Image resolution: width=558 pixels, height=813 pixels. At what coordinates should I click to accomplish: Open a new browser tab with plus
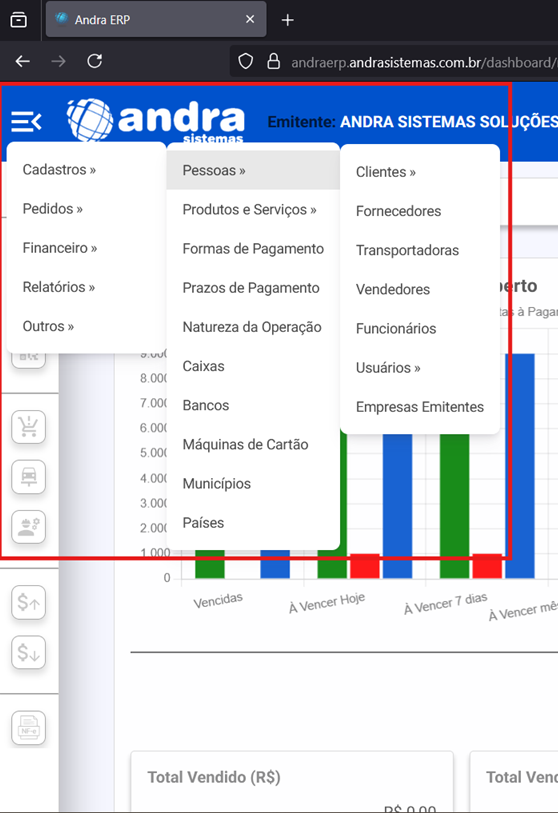[x=287, y=20]
